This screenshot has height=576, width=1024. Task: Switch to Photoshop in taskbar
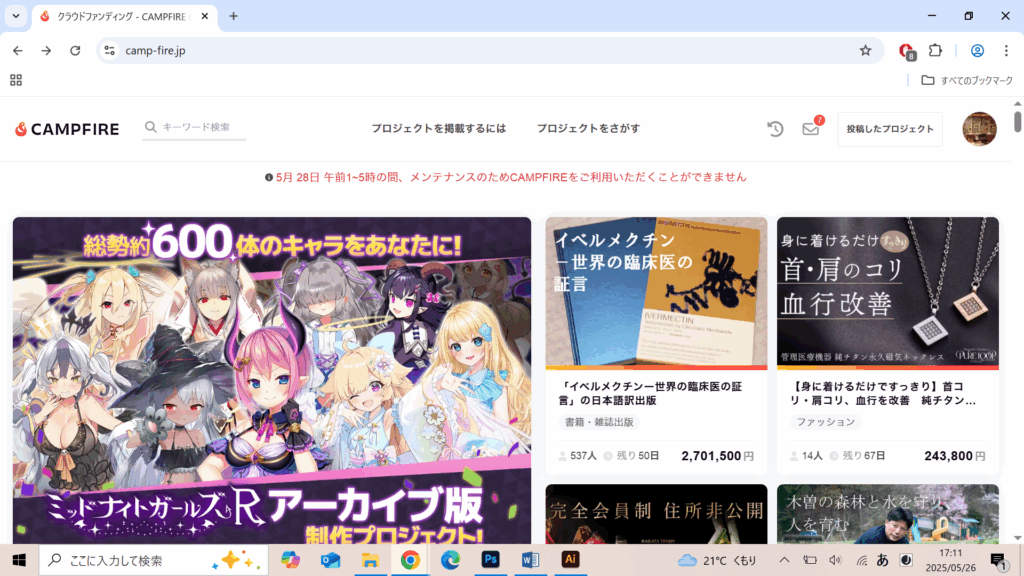tap(490, 560)
